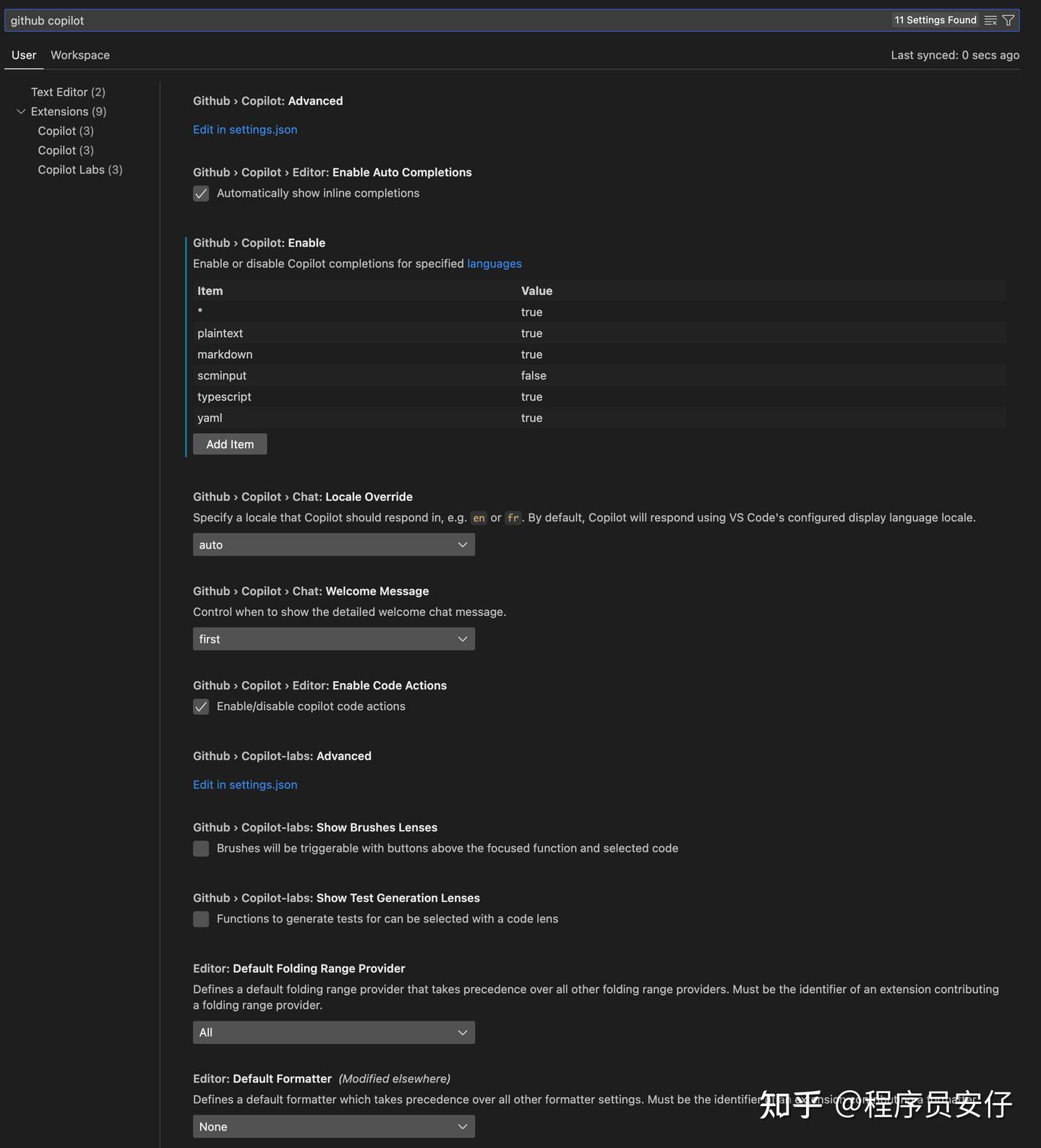
Task: Switch to the User settings tab
Action: coord(24,55)
